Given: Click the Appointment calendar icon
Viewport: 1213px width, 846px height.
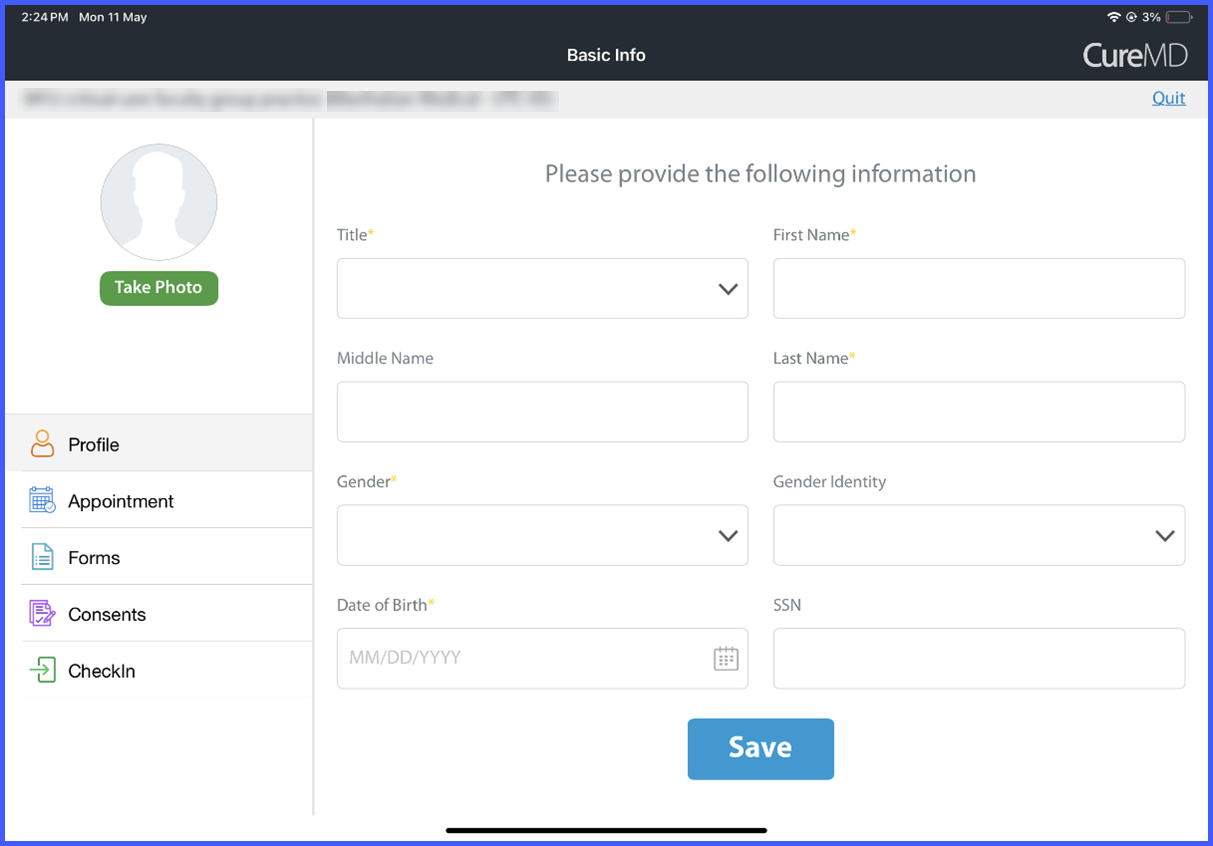Looking at the screenshot, I should (42, 500).
